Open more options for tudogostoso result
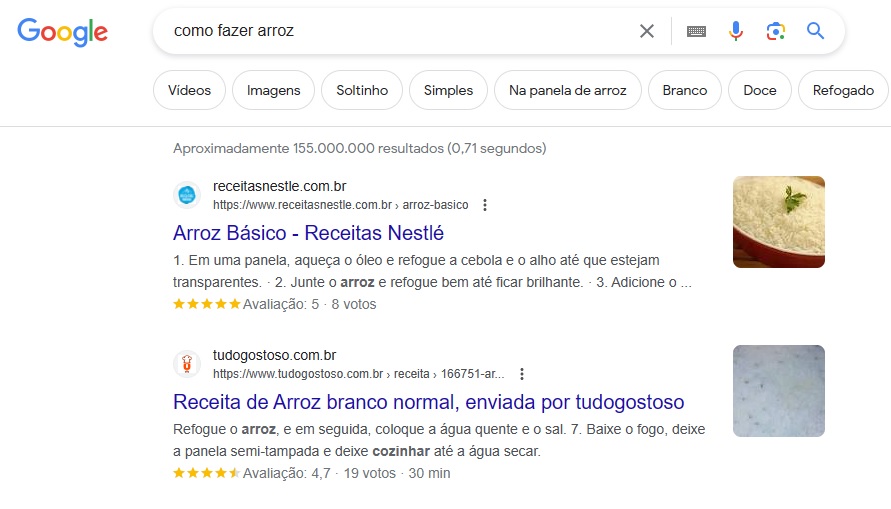Image resolution: width=891 pixels, height=509 pixels. pyautogui.click(x=522, y=374)
